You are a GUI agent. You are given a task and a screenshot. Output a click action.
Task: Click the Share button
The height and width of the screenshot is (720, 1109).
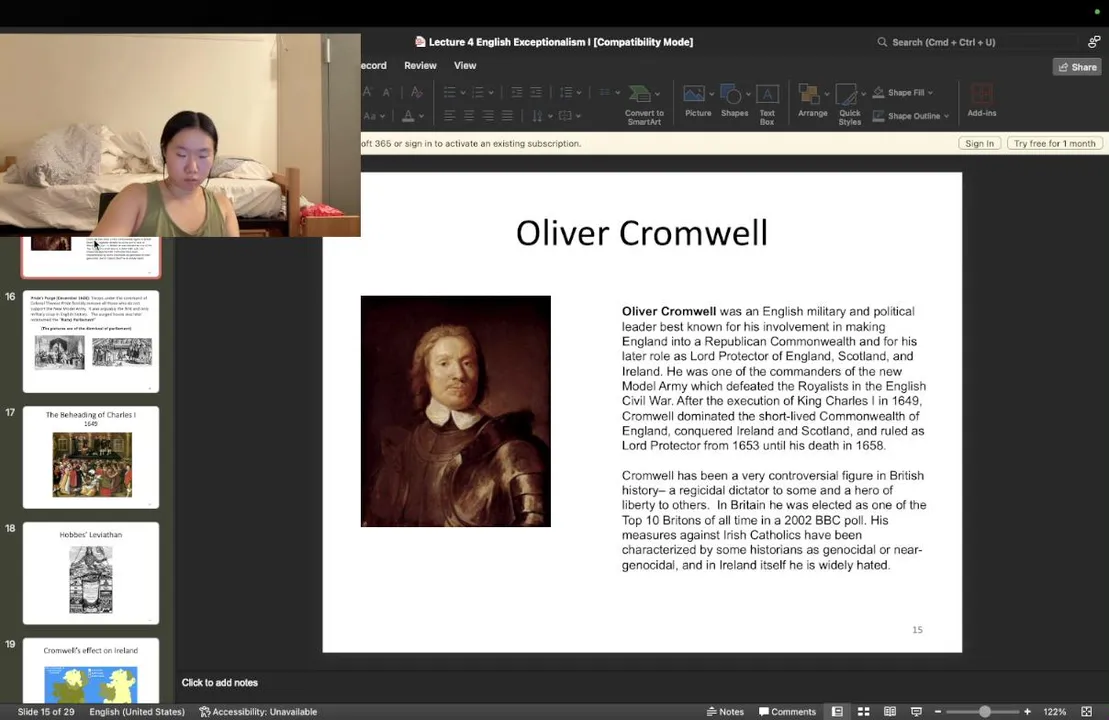click(1077, 66)
